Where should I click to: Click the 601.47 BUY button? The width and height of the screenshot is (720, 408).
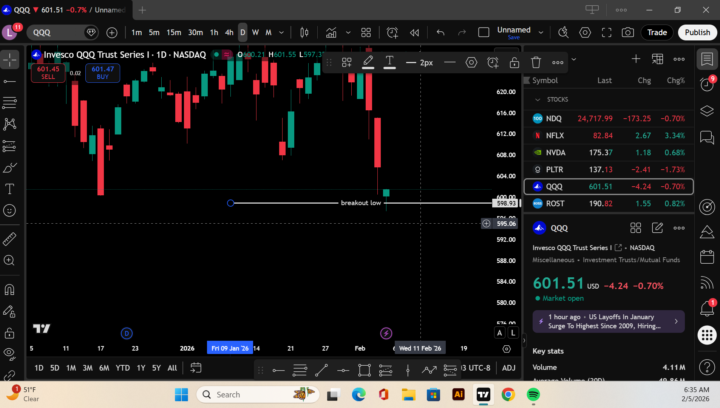[x=102, y=73]
